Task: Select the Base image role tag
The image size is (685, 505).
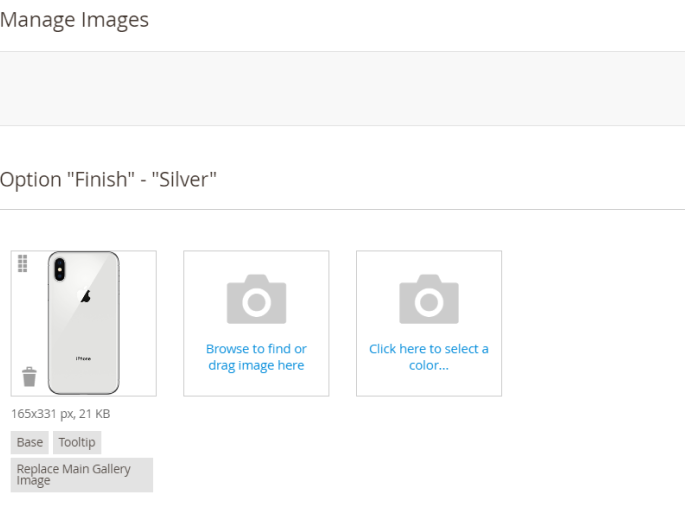Action: pos(30,442)
